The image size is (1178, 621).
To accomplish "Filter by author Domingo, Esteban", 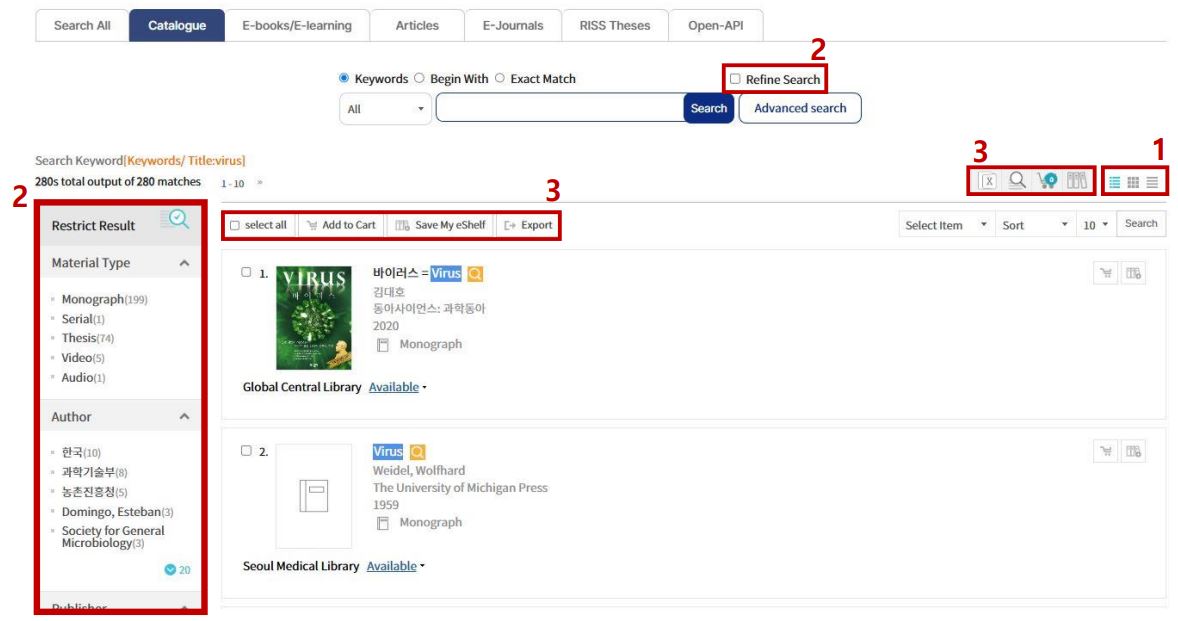I will [x=117, y=512].
